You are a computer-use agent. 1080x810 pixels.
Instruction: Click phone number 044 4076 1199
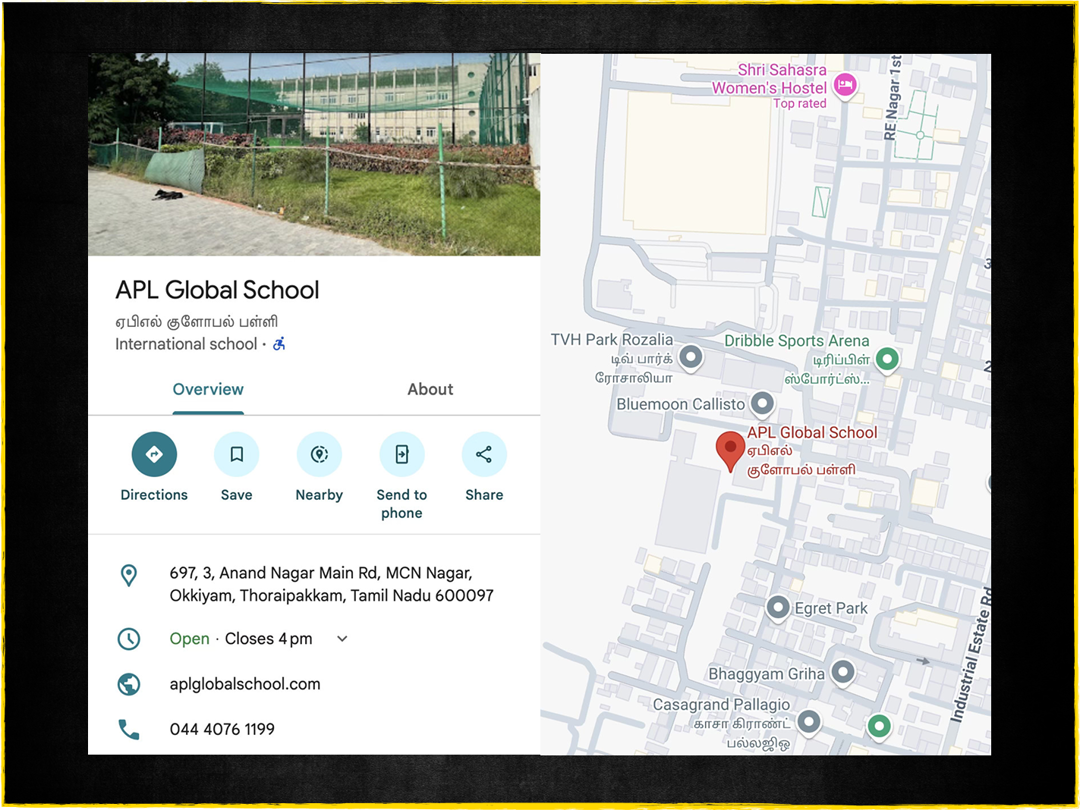click(x=222, y=729)
